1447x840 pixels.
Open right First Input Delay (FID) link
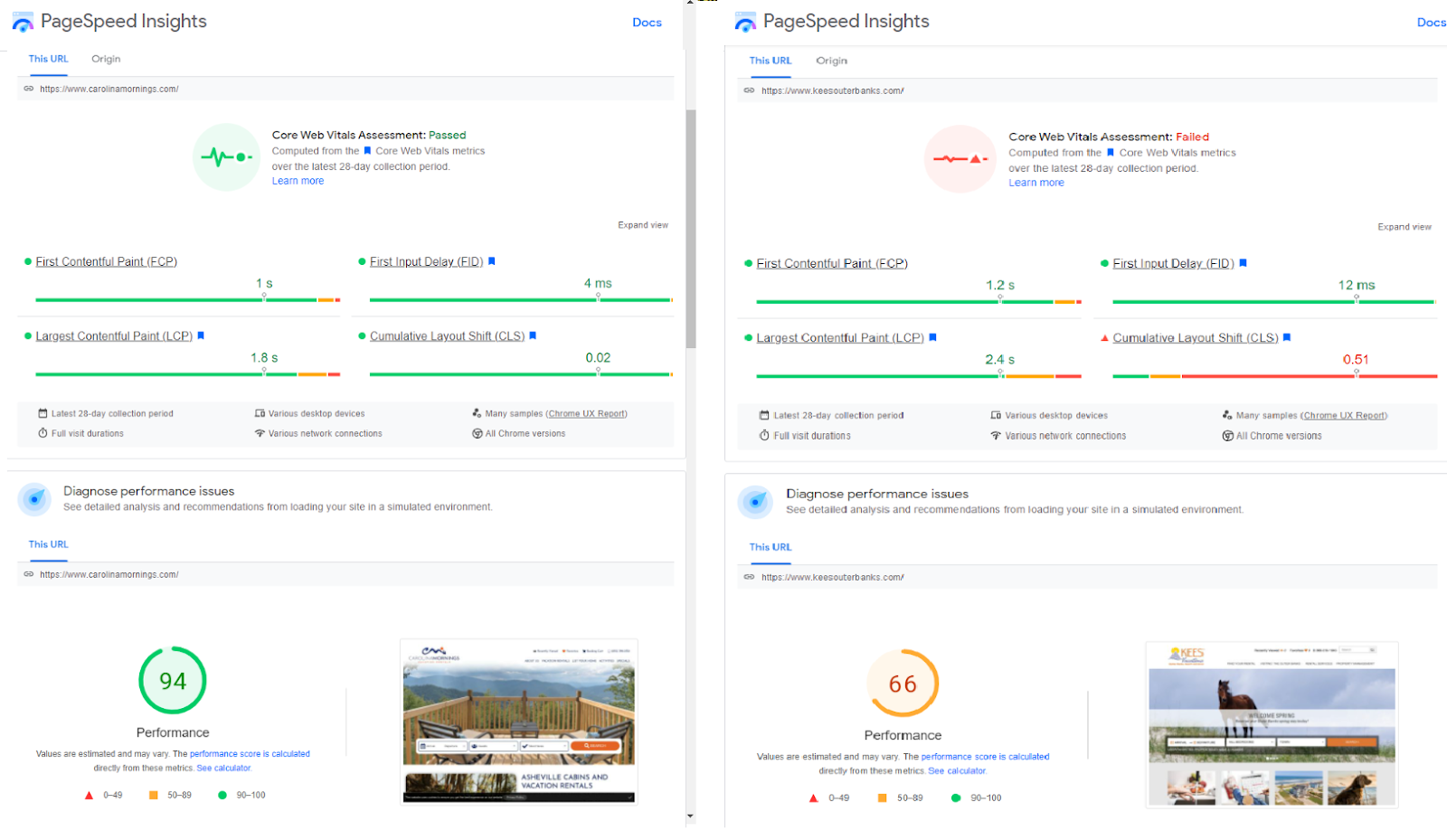[1174, 263]
